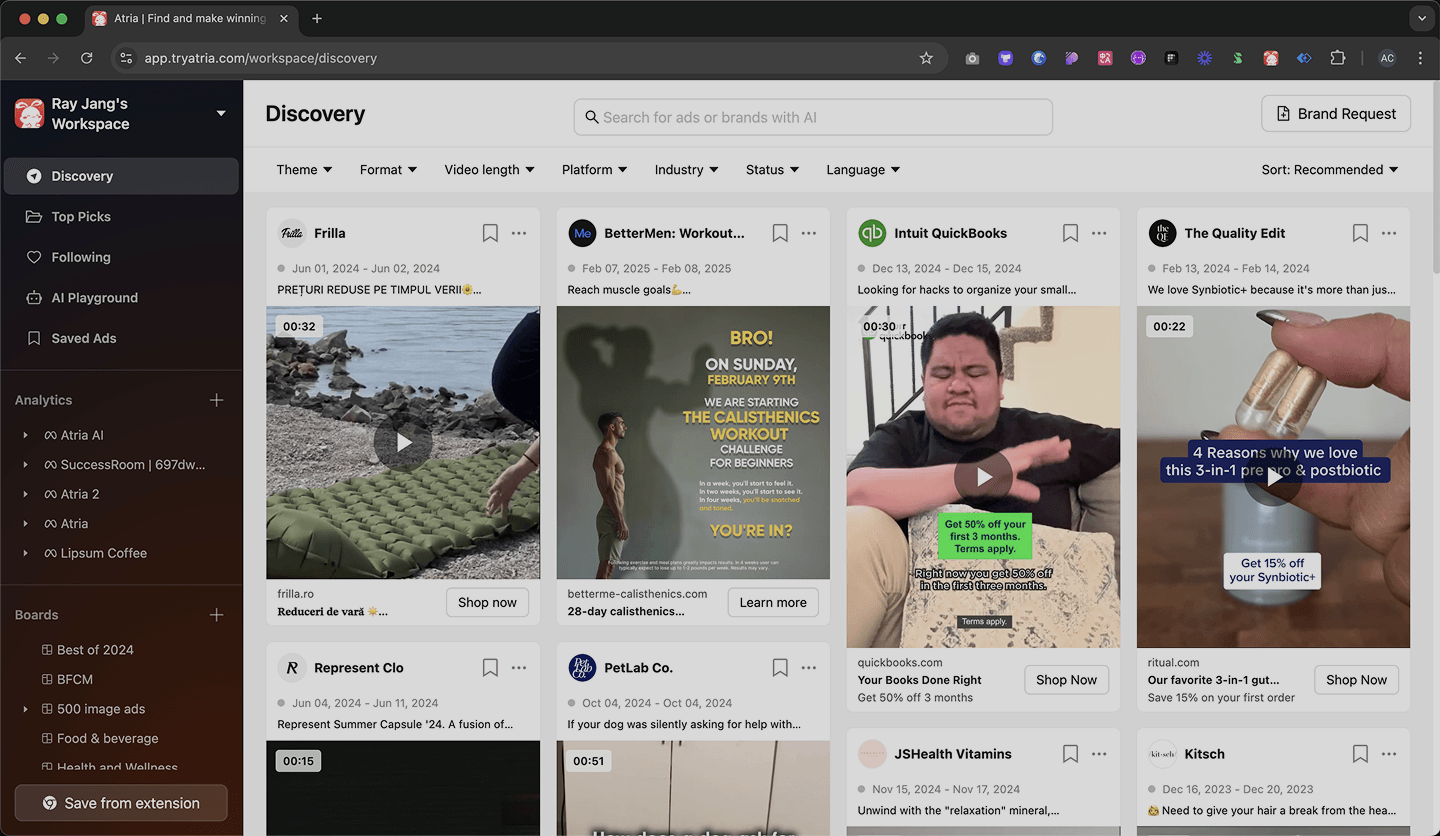The height and width of the screenshot is (836, 1440).
Task: Focus the search ads or brands field
Action: [x=813, y=117]
